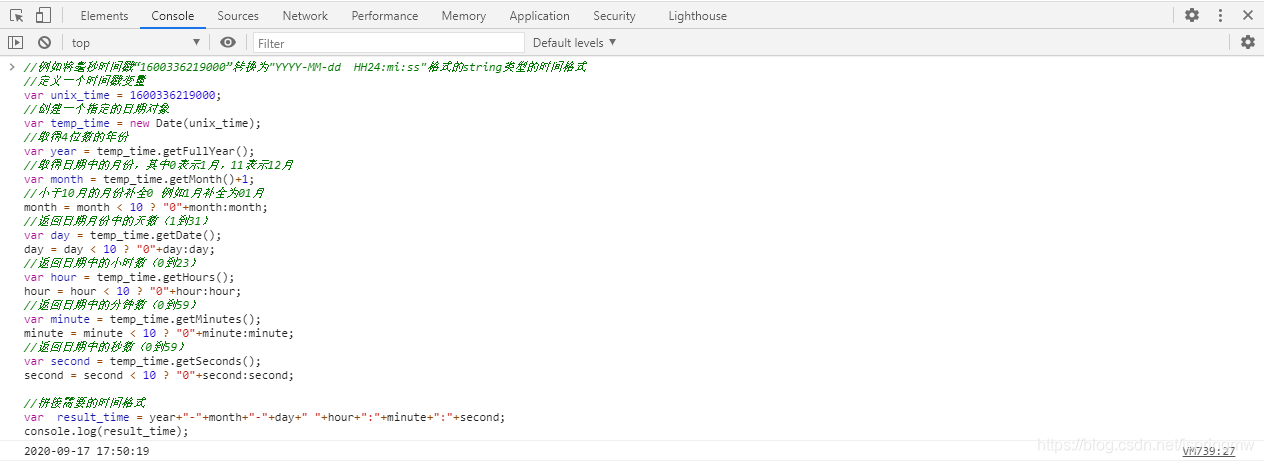Switch to the Elements tab

click(x=104, y=15)
